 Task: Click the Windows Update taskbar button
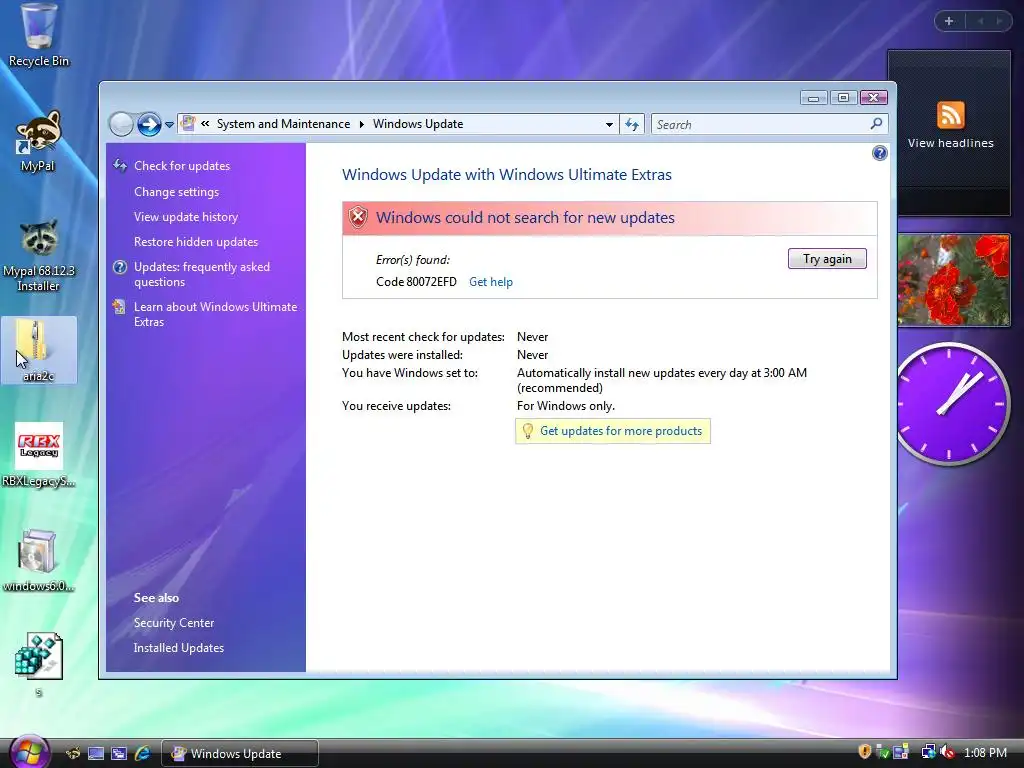(x=240, y=754)
